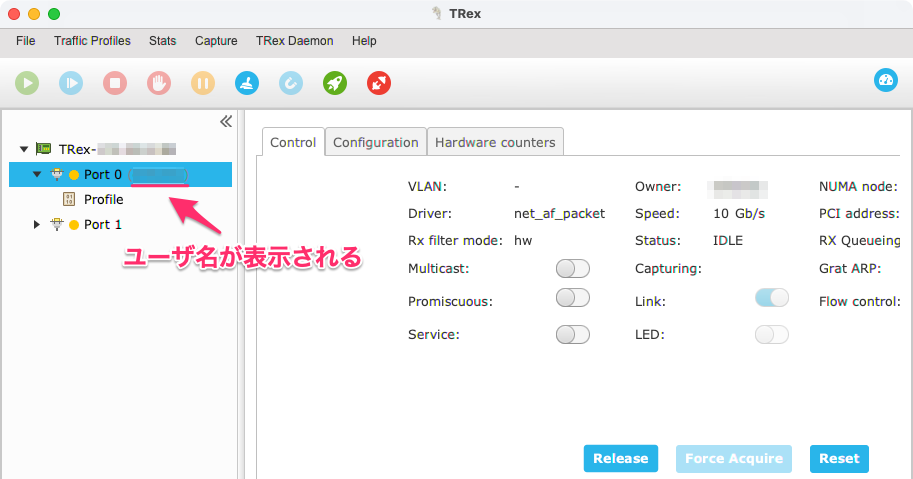Select the Port 1 tree item
Viewport: 913px width, 479px height.
(x=102, y=225)
